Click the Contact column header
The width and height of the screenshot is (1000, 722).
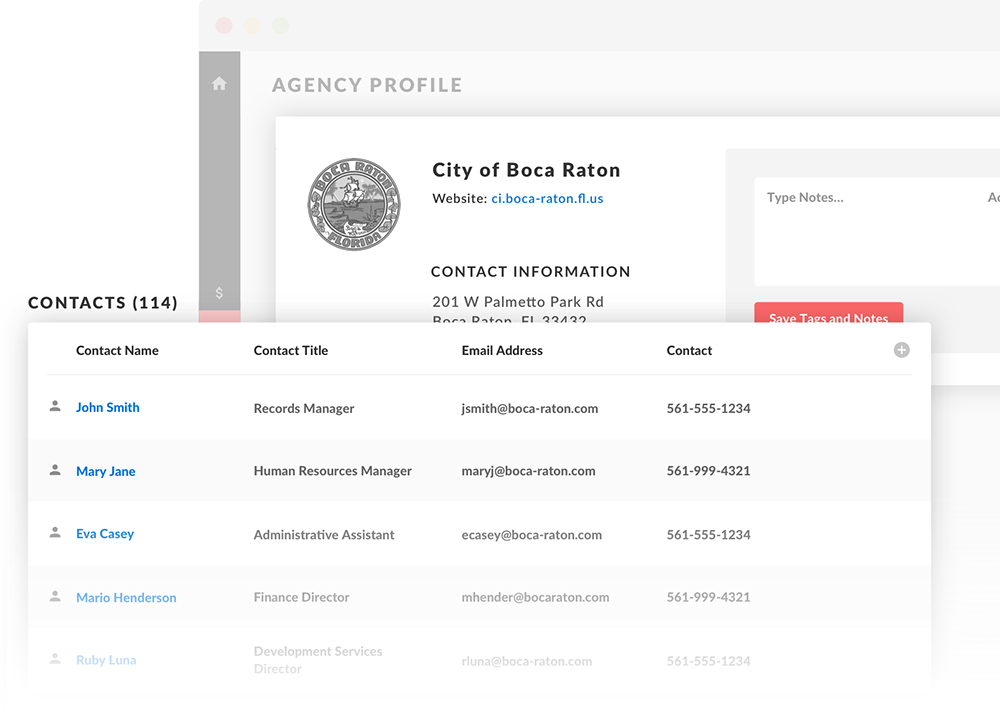pyautogui.click(x=689, y=350)
